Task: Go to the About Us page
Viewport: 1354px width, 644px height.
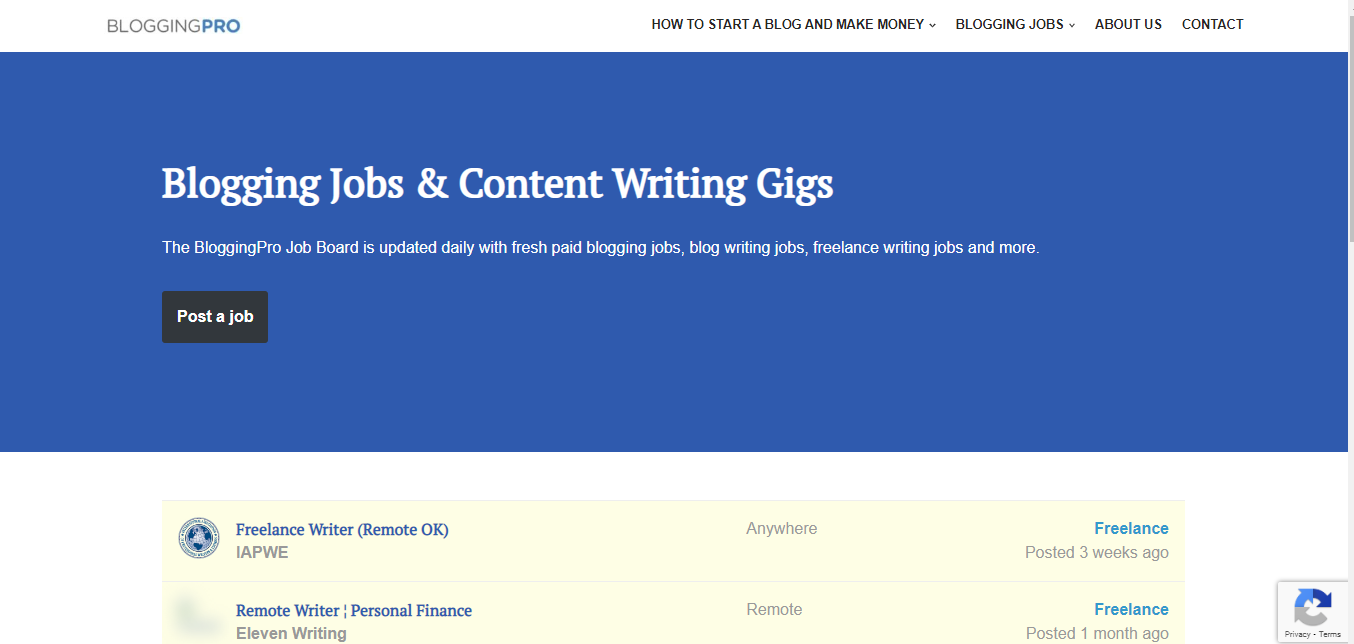Action: pos(1128,24)
